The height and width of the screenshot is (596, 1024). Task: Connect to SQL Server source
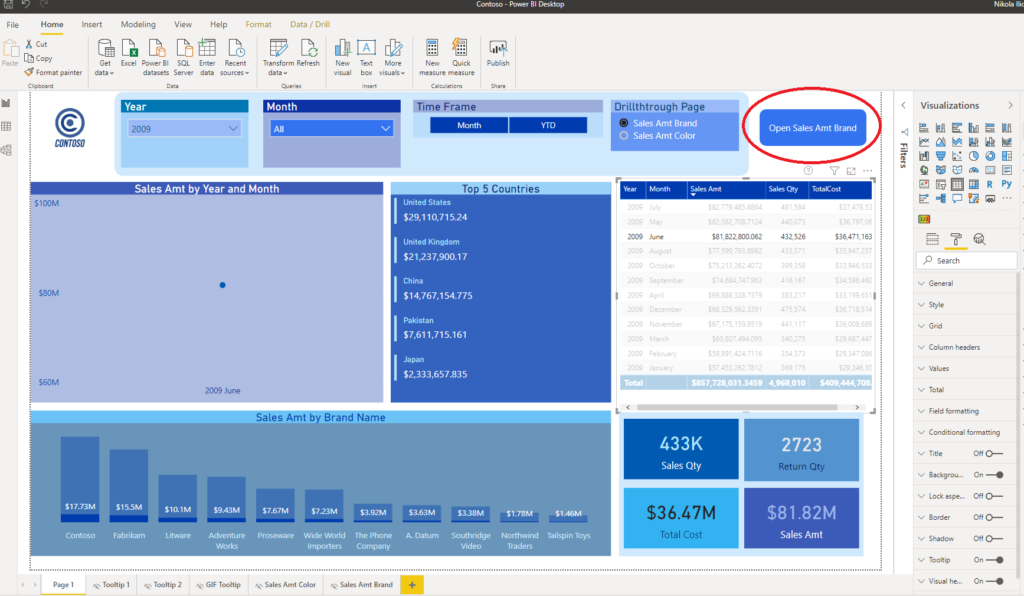click(184, 57)
